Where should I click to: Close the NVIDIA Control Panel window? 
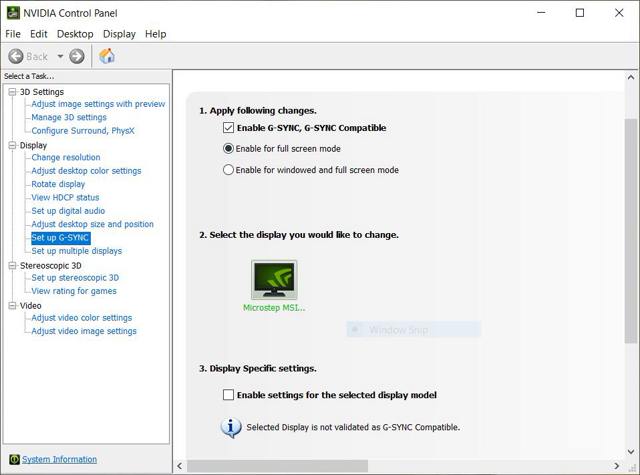click(x=619, y=13)
